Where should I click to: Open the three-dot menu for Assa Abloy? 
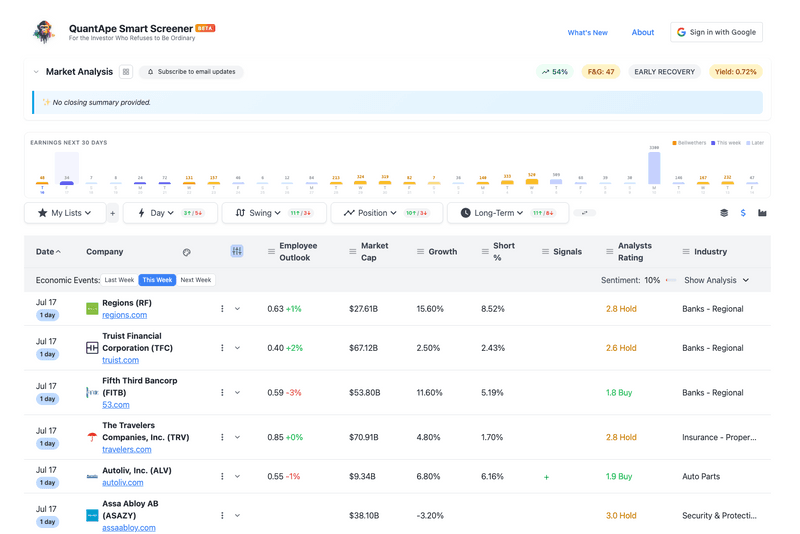(x=222, y=516)
